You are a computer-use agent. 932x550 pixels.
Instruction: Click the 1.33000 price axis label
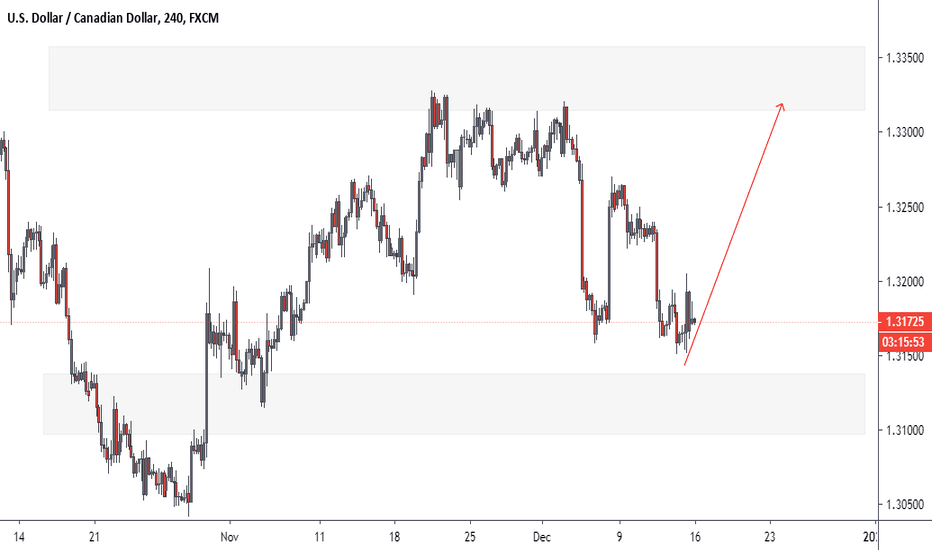(x=905, y=132)
